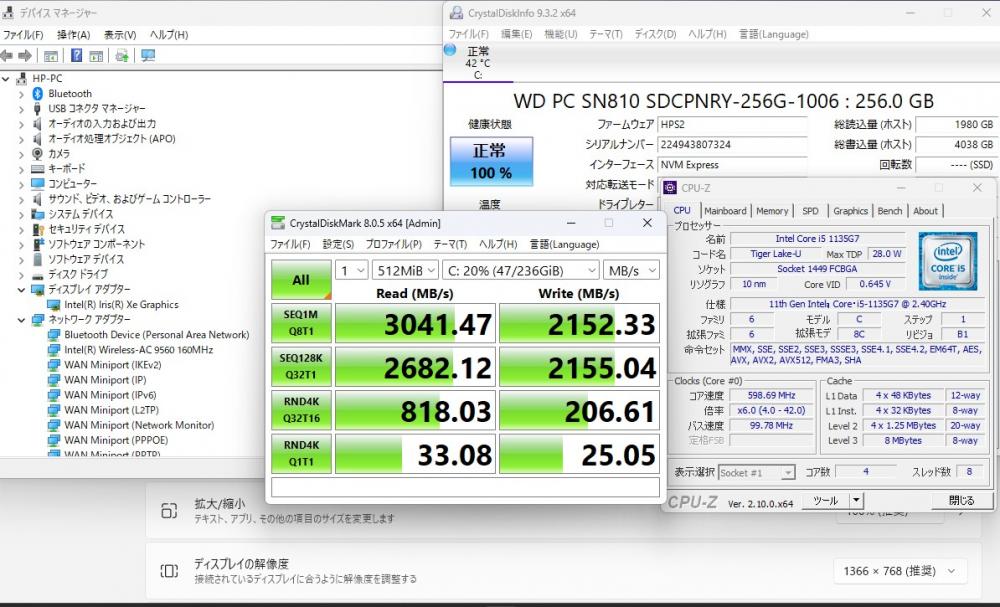The height and width of the screenshot is (607, 1000).
Task: Open the C: drive selection dropdown
Action: [x=521, y=271]
